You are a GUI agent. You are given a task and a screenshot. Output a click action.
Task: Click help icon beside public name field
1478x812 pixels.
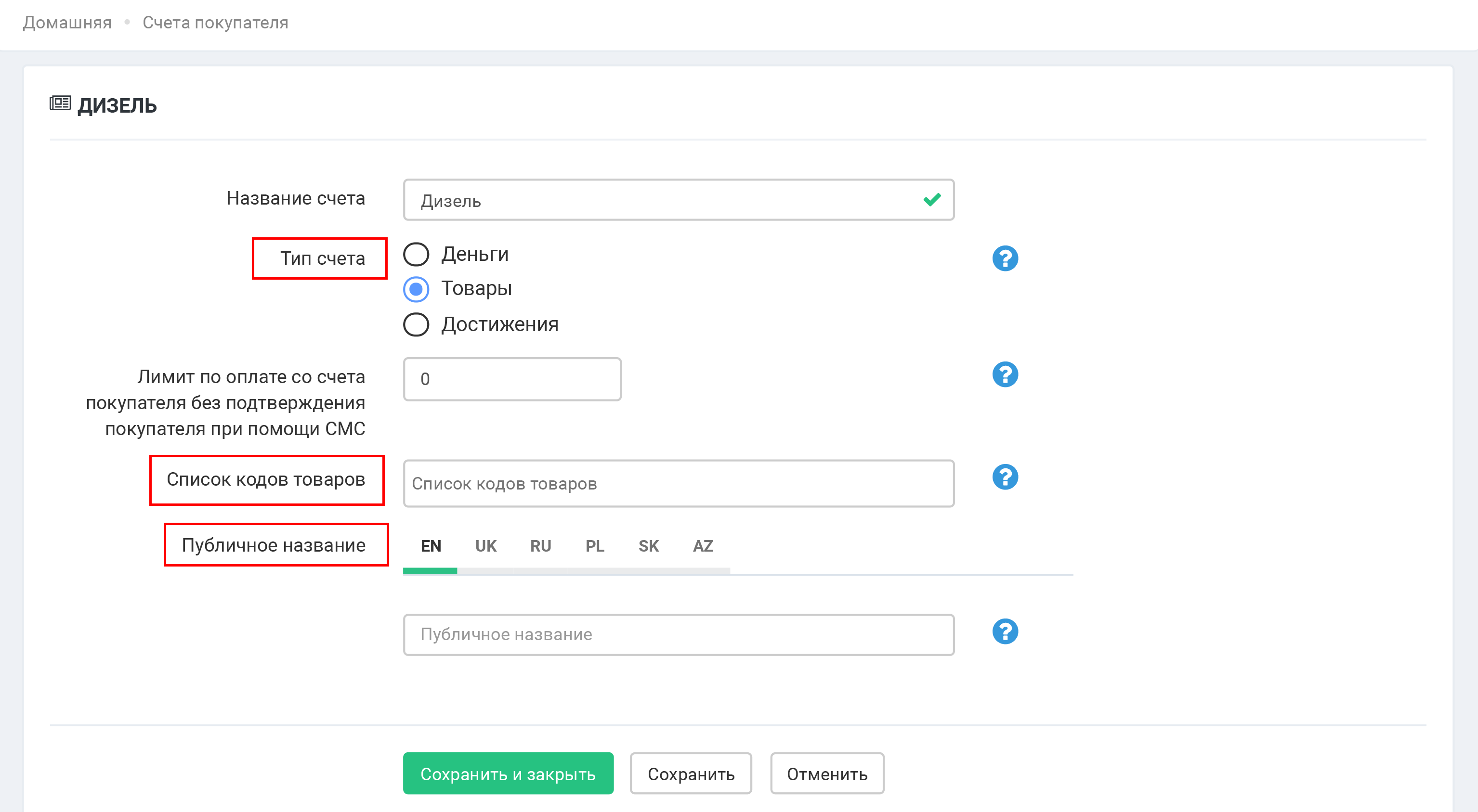pyautogui.click(x=1005, y=632)
